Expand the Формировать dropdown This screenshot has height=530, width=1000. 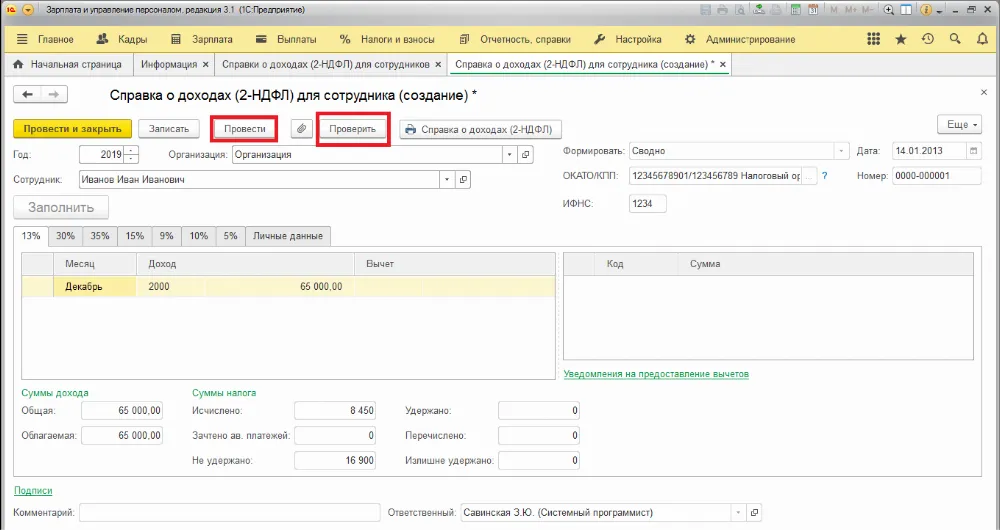(x=842, y=151)
